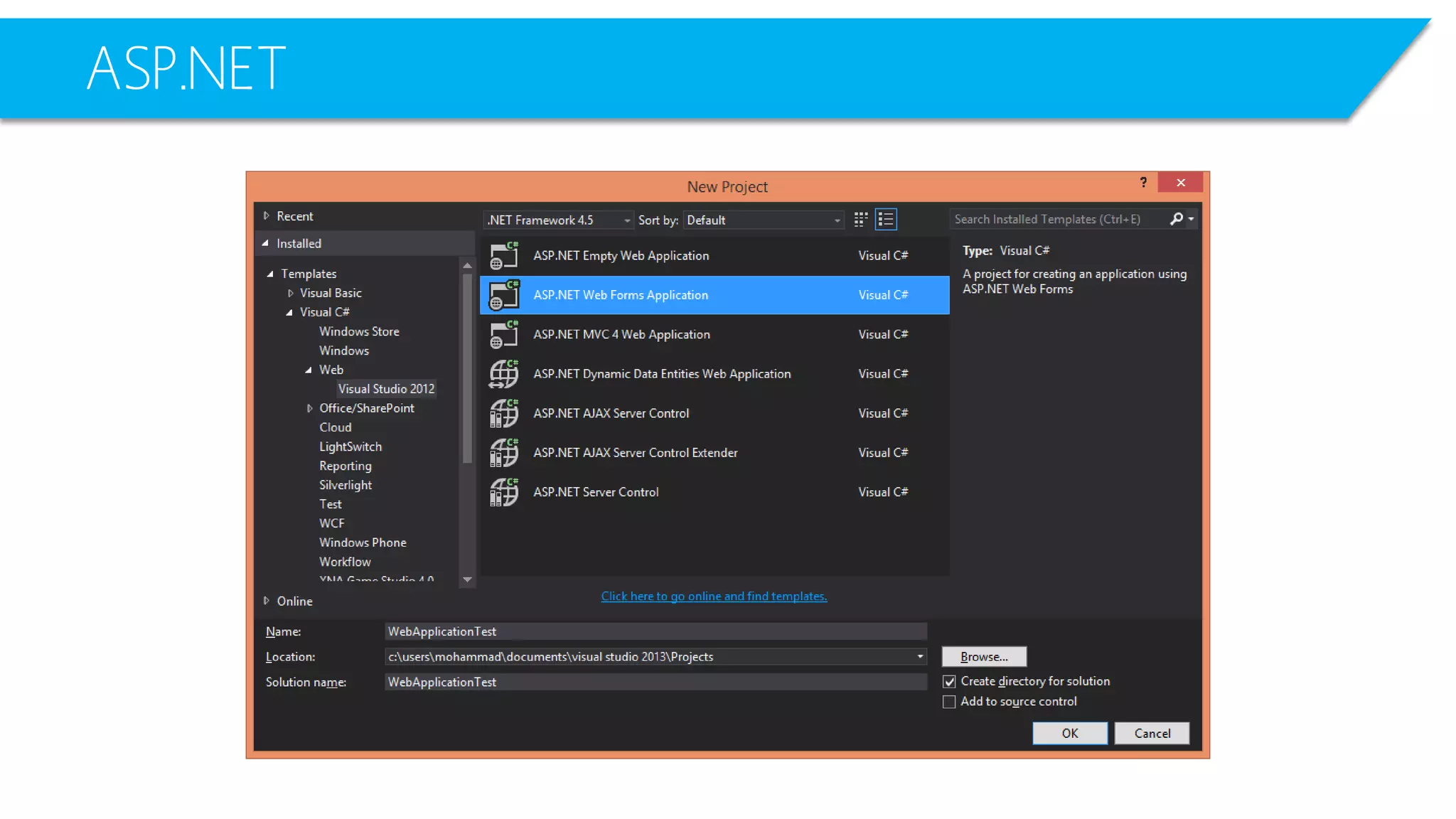The height and width of the screenshot is (819, 1456).
Task: Click the Cancel button
Action: tap(1152, 734)
